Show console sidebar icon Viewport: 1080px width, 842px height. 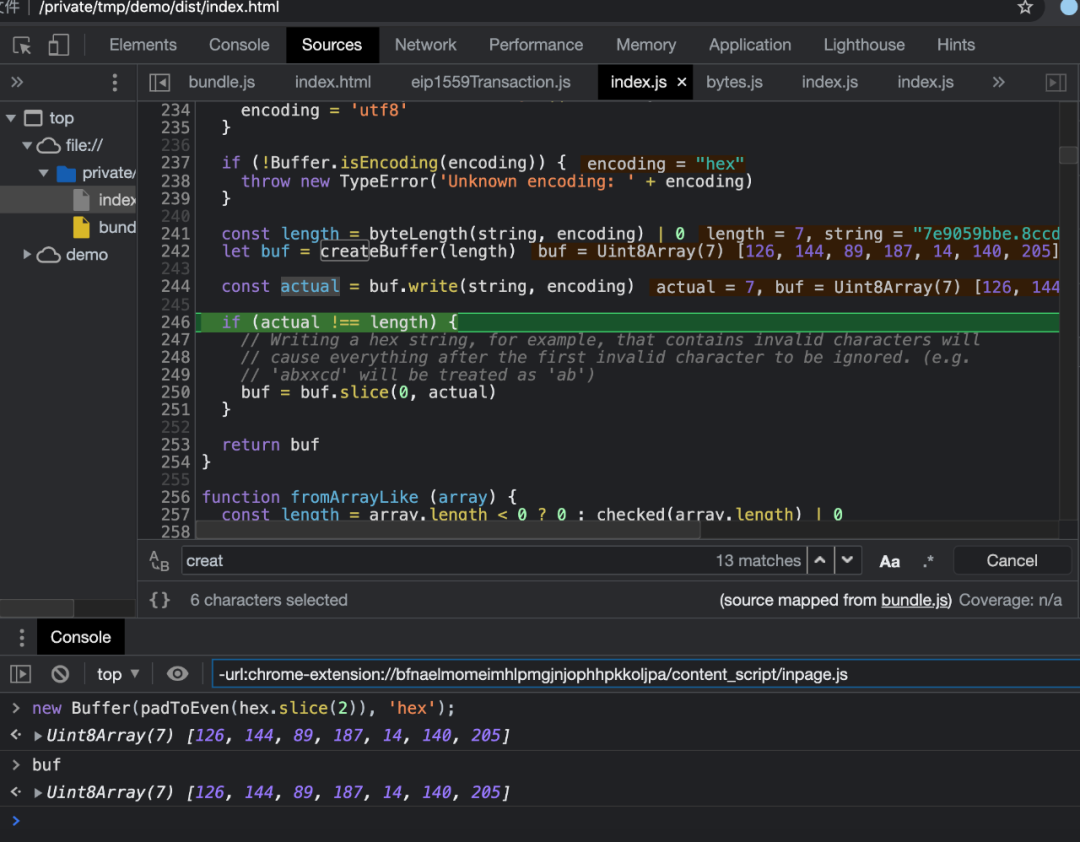[x=21, y=674]
